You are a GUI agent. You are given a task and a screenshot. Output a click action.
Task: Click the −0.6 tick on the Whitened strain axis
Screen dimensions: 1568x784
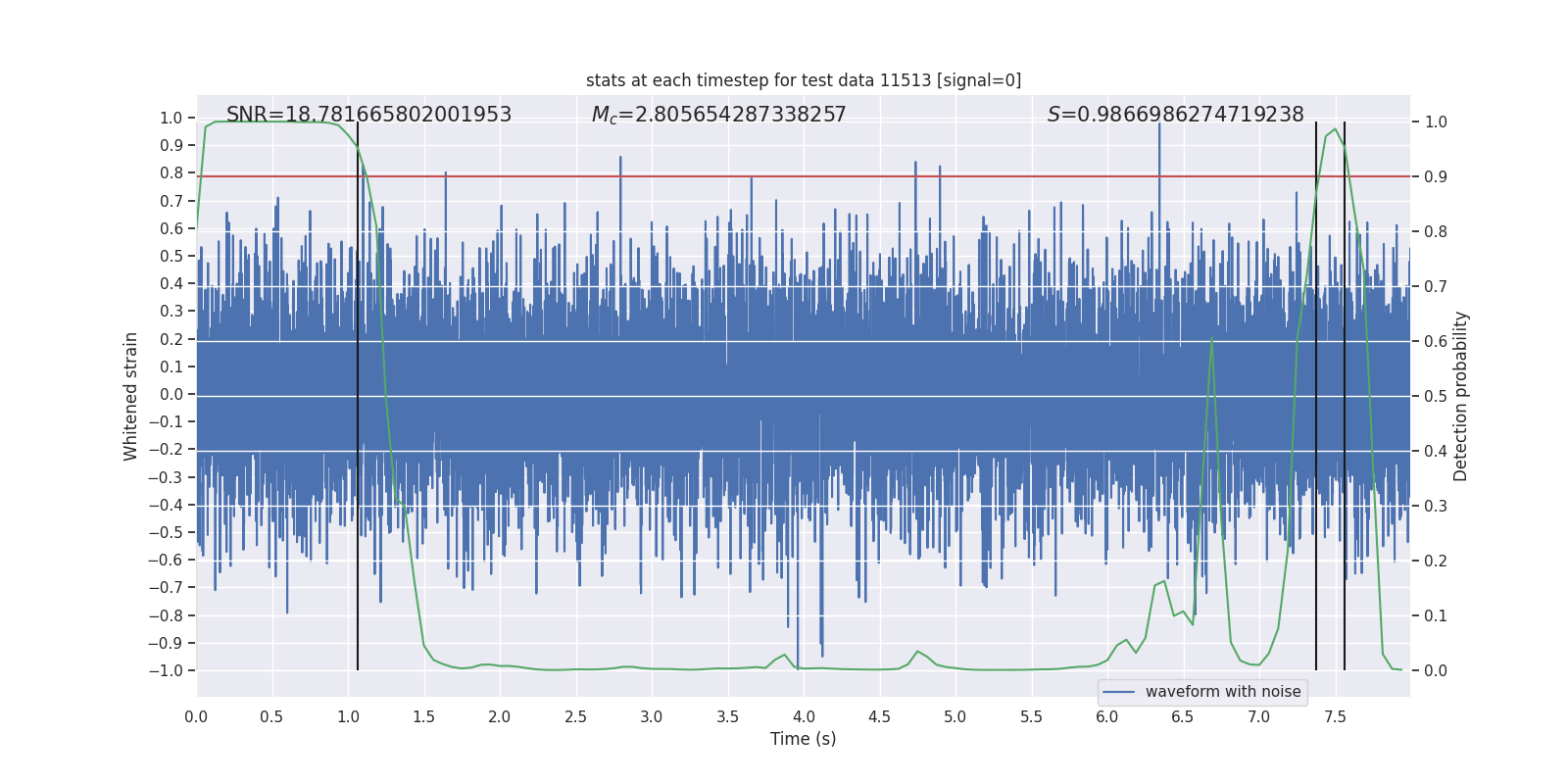coord(166,560)
